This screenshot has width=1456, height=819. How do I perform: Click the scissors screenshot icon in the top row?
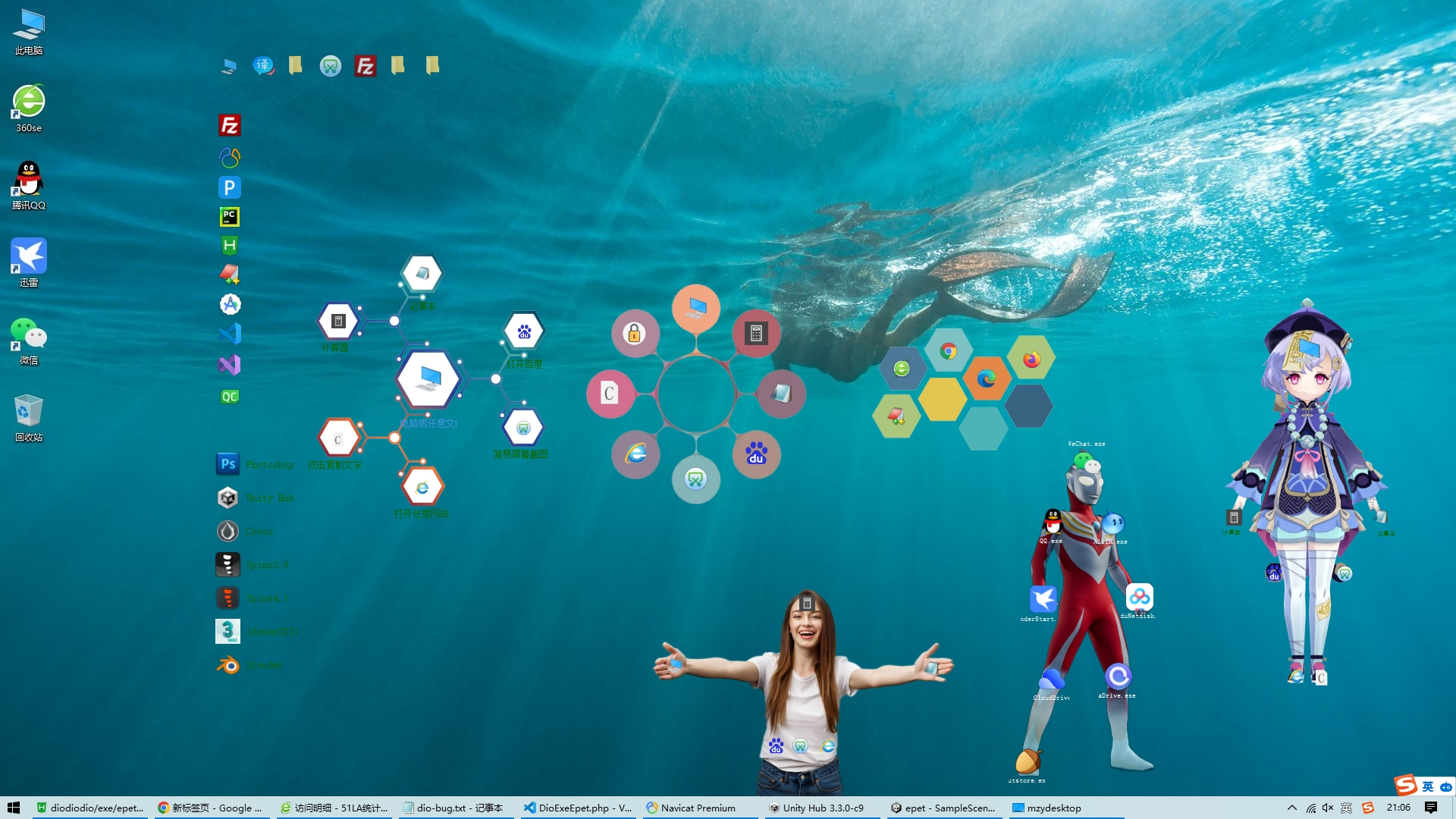331,66
